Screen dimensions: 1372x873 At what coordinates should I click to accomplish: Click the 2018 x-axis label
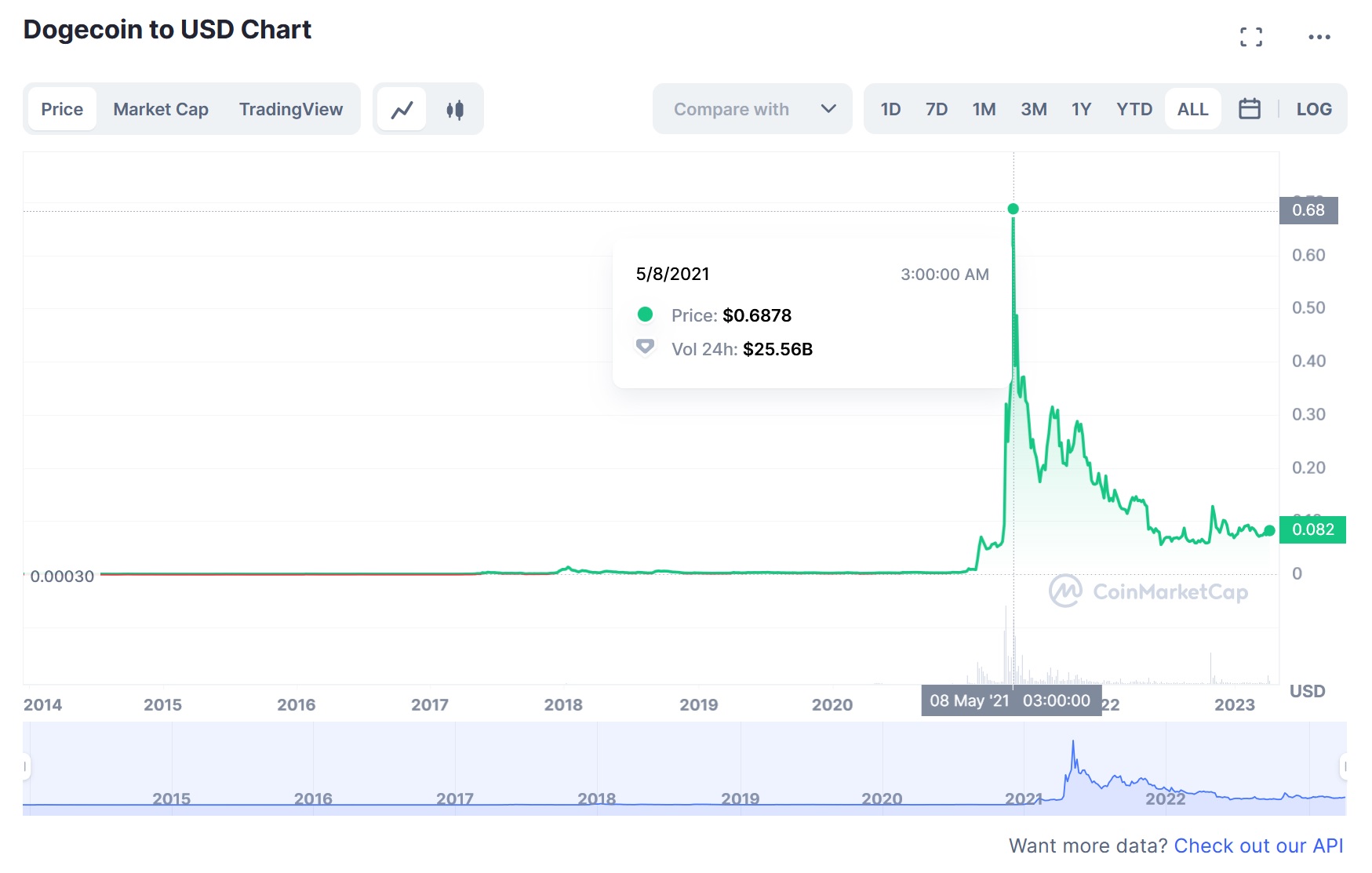[563, 704]
